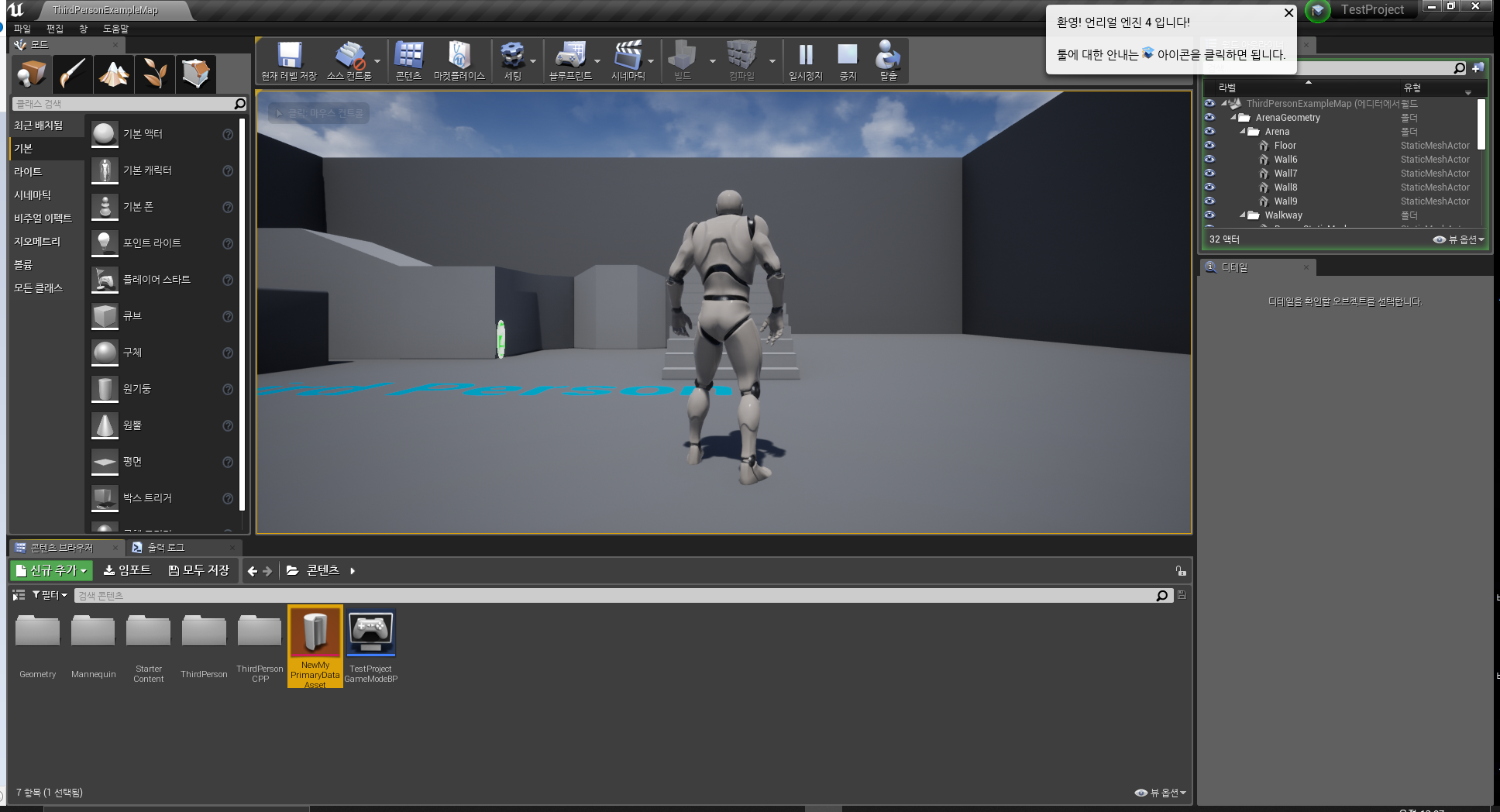This screenshot has height=812, width=1500.
Task: Open the Filters (필터) dropdown
Action: 50,595
